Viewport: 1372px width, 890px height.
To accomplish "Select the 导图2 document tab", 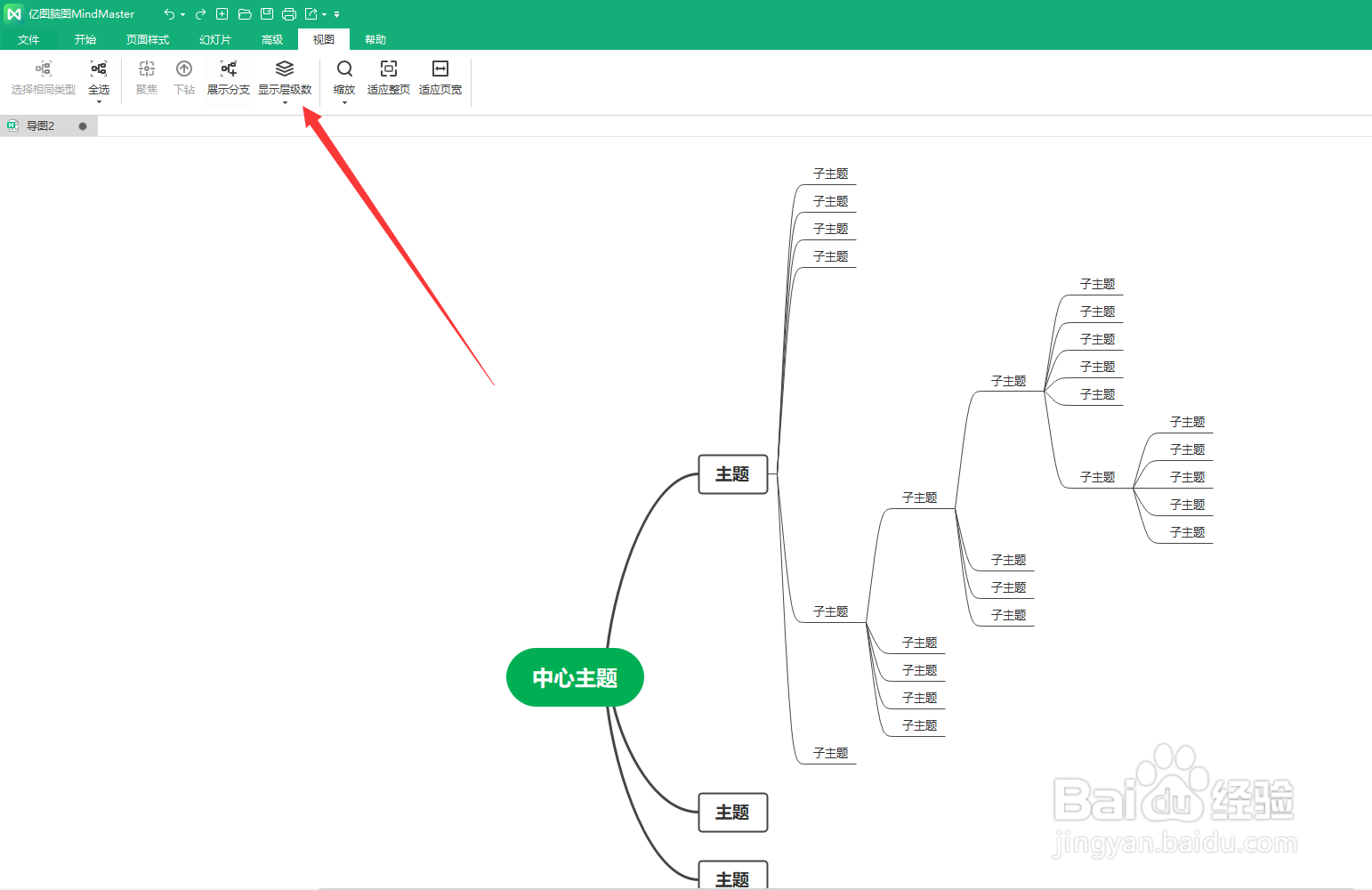I will tap(49, 126).
